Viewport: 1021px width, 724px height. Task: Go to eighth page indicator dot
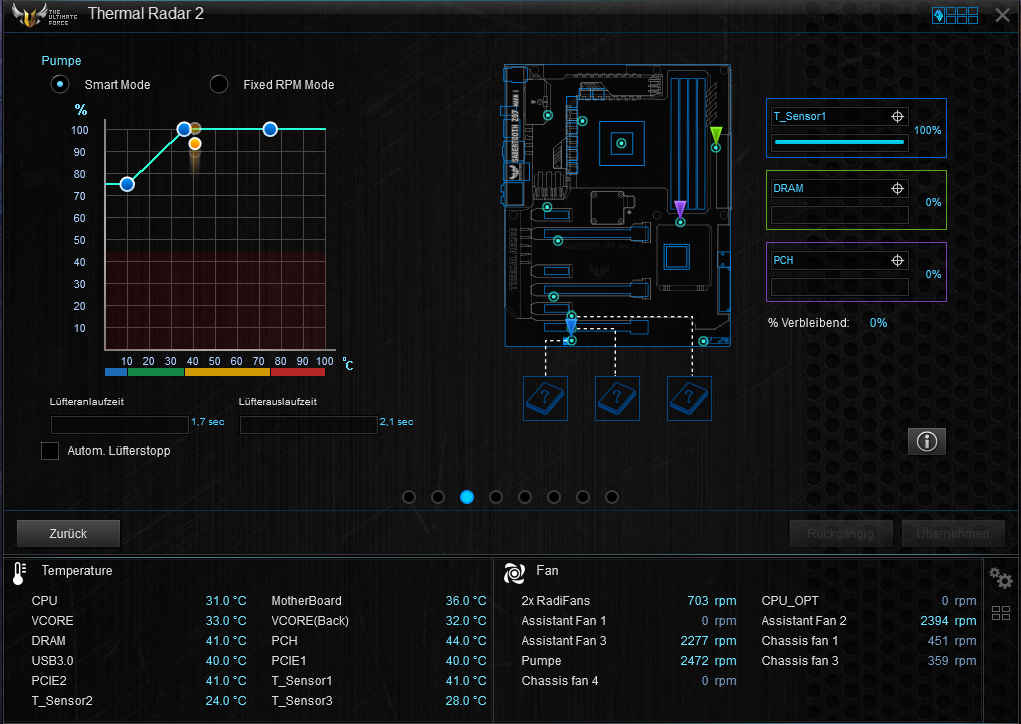[612, 497]
